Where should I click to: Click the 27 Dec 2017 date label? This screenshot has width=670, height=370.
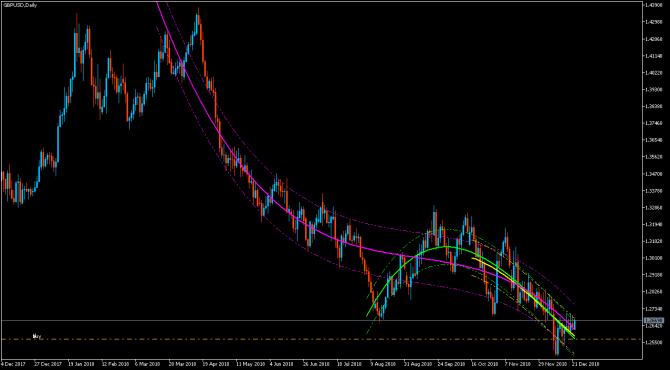coord(46,364)
